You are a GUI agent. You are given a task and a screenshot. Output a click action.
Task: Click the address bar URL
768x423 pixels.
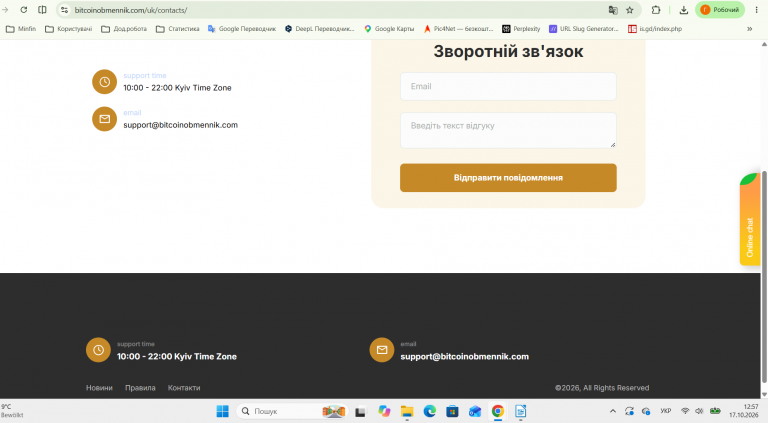coord(131,10)
